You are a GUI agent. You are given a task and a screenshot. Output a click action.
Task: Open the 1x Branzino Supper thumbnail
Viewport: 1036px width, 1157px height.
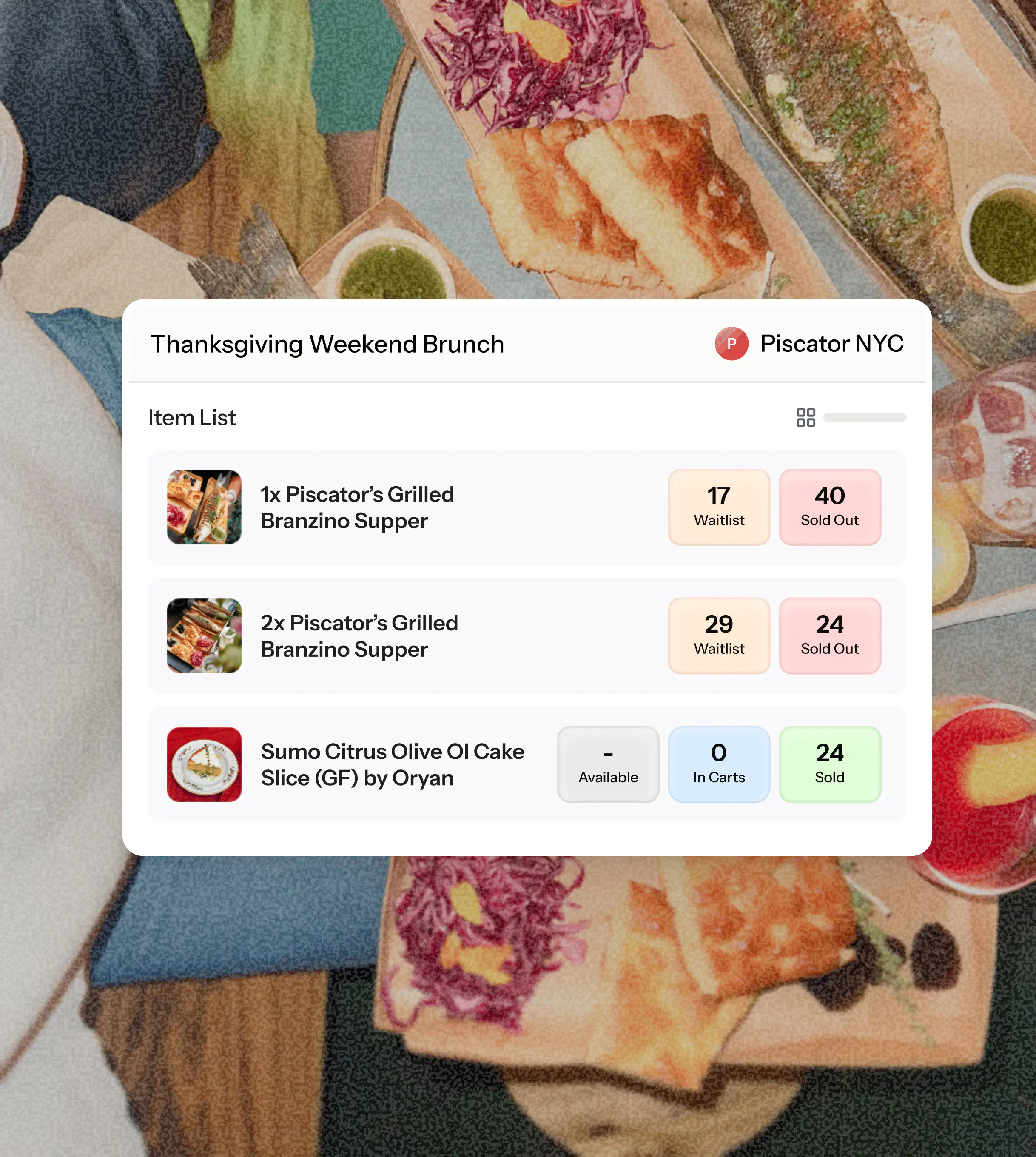pos(204,507)
